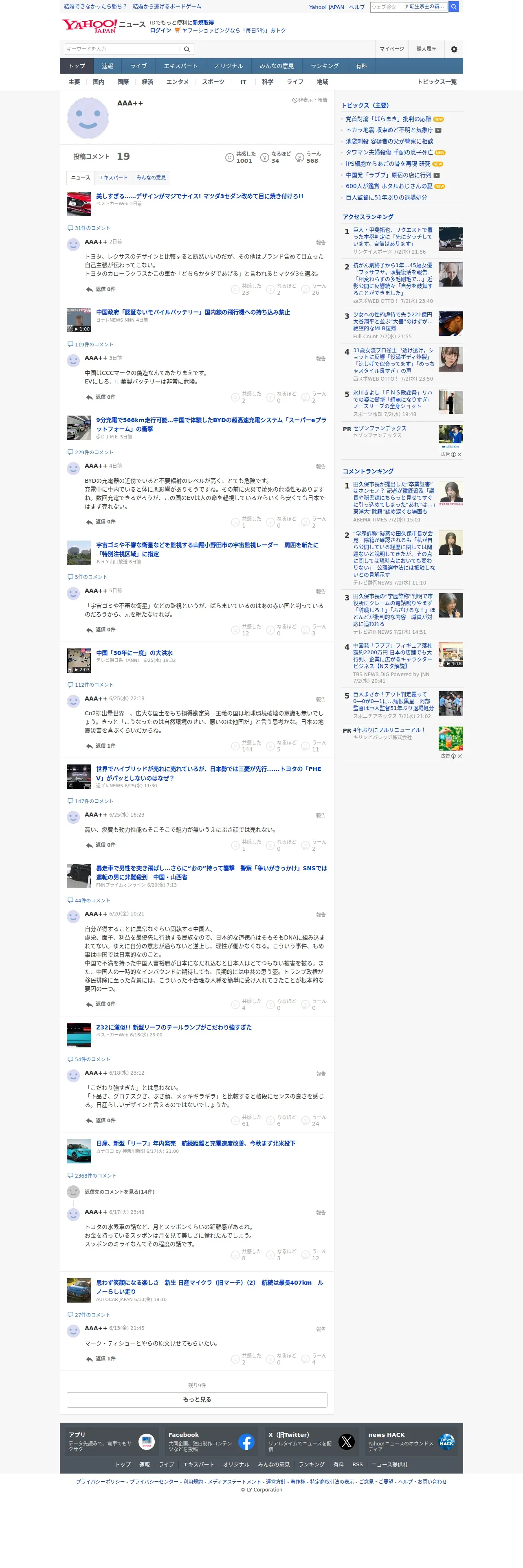Open the Mazda 3 sedan article headline

(200, 197)
